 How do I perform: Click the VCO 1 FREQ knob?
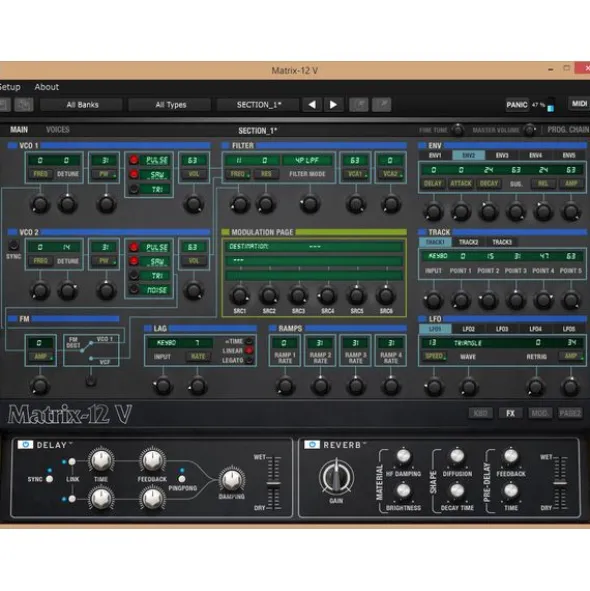[x=40, y=204]
